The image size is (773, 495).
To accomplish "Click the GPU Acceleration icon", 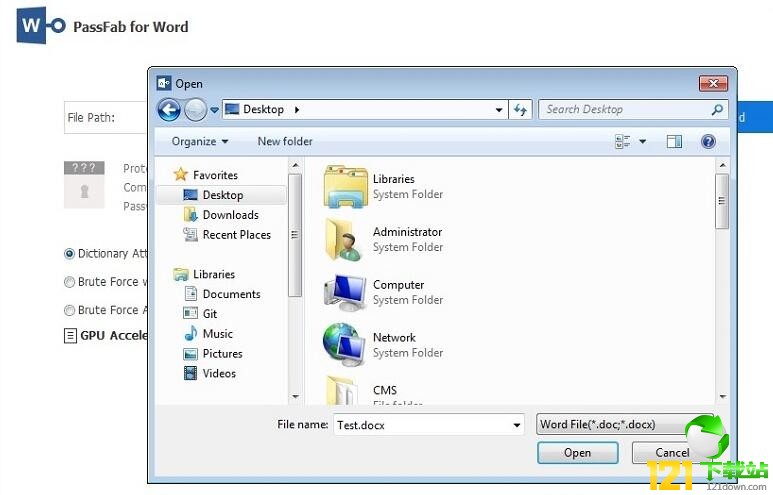I will click(x=70, y=336).
